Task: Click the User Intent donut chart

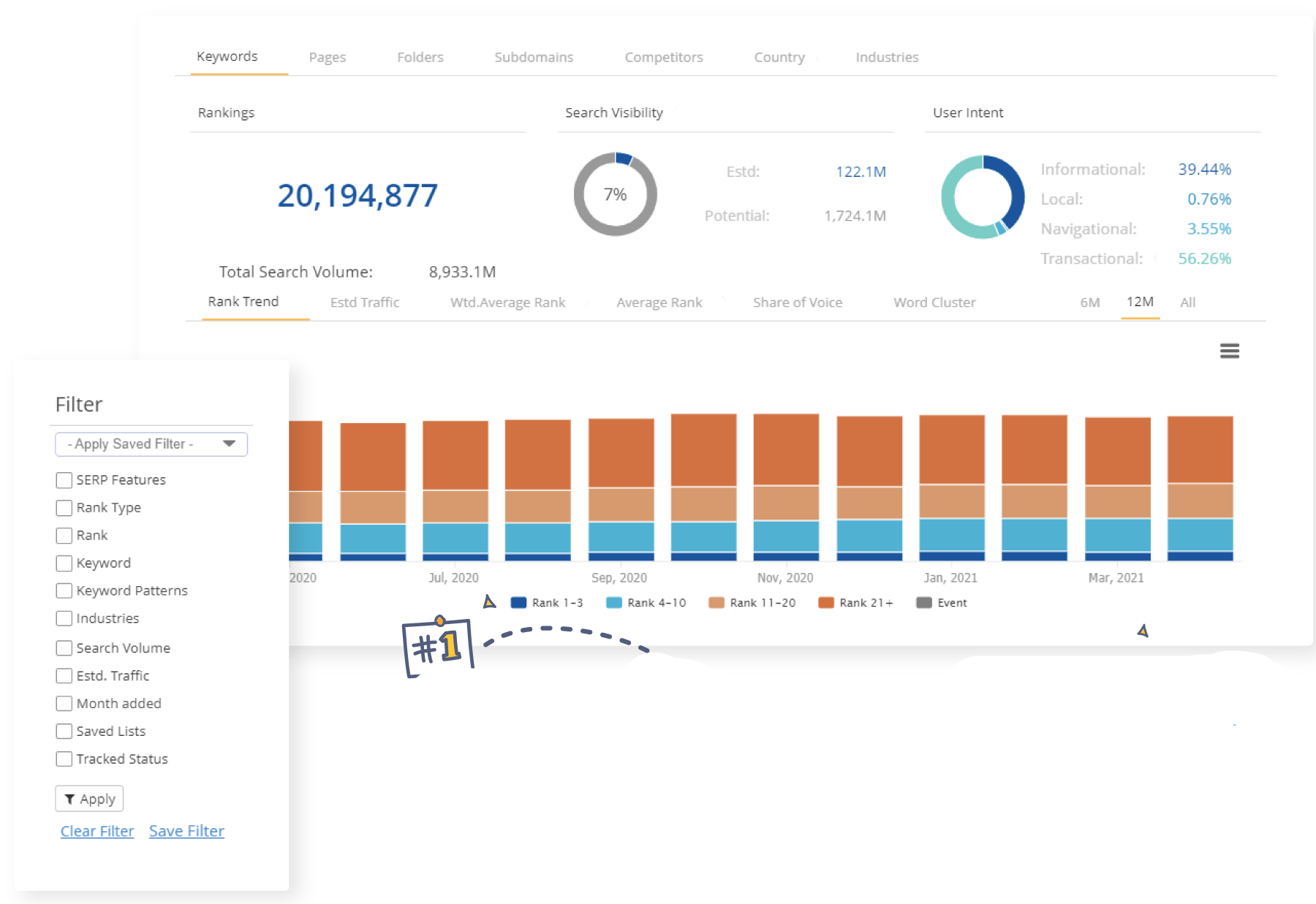Action: click(x=983, y=196)
